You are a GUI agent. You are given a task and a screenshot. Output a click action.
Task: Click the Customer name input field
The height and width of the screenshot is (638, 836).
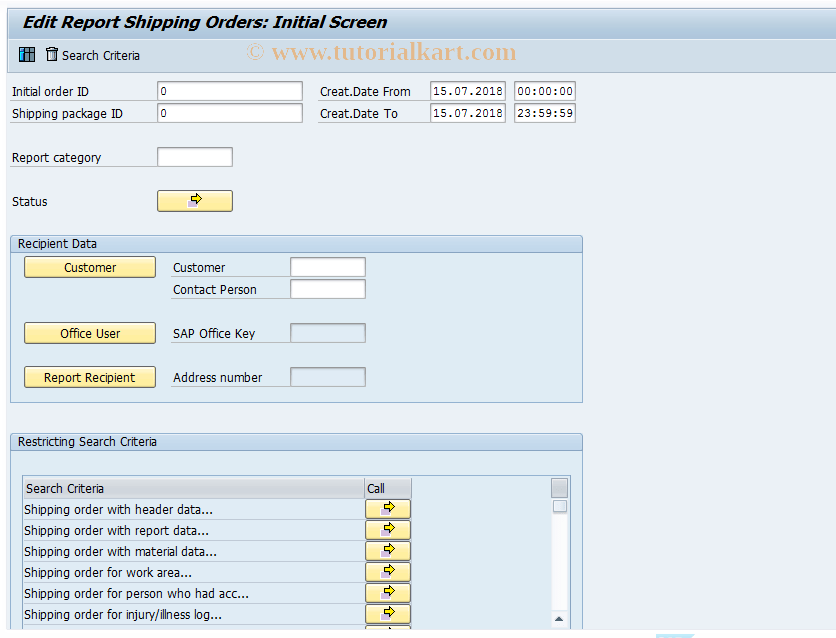pos(327,267)
